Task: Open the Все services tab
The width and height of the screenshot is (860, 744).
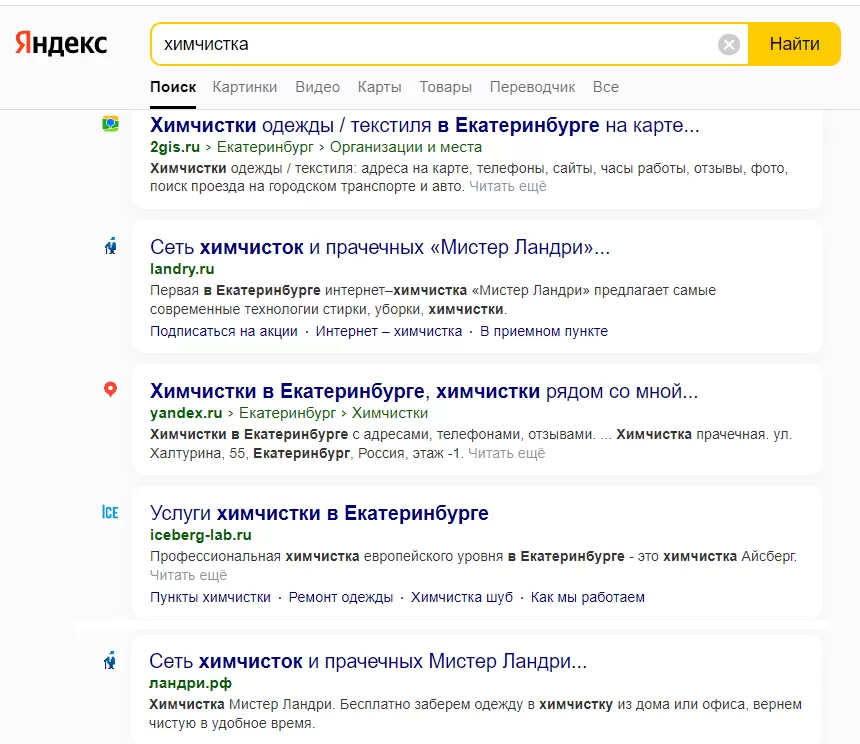Action: (606, 87)
